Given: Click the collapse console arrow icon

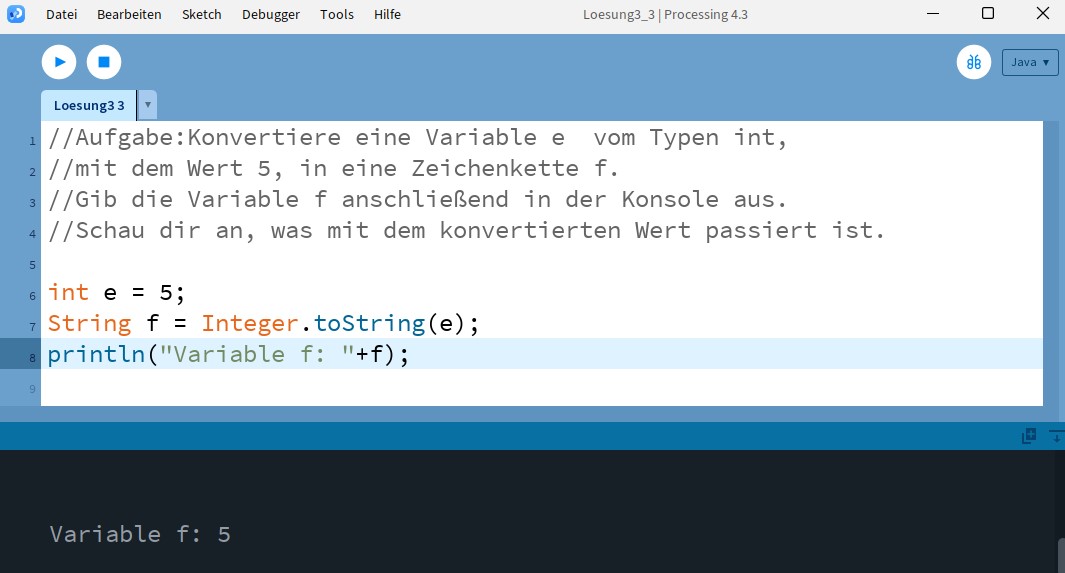Looking at the screenshot, I should point(1056,436).
